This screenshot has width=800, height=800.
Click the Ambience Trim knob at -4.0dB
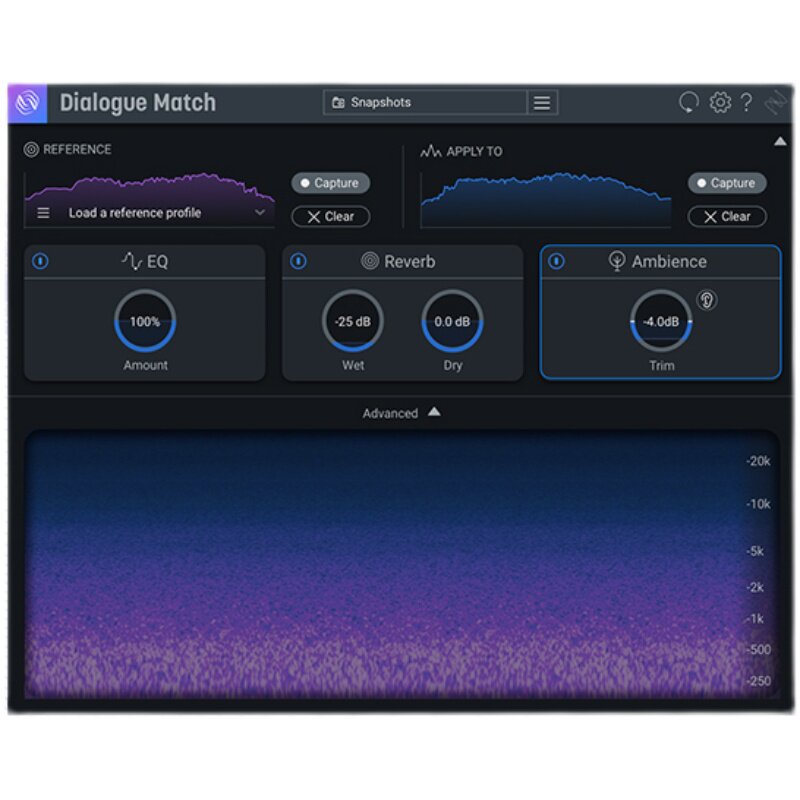(x=661, y=321)
